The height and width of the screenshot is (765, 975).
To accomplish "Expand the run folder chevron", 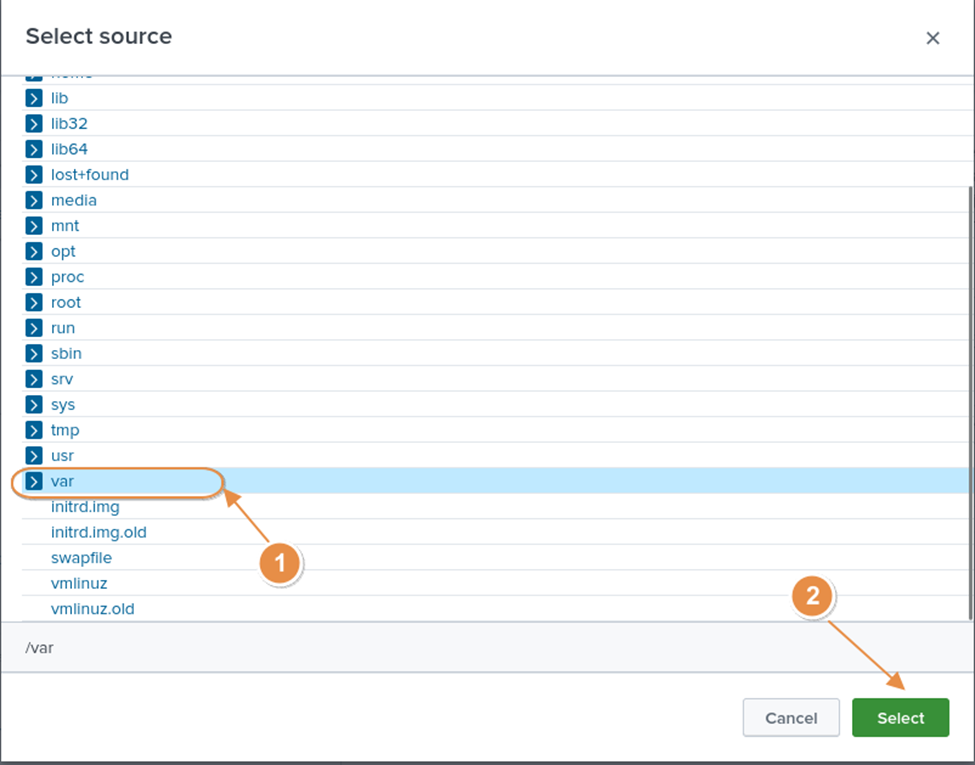I will pos(34,328).
